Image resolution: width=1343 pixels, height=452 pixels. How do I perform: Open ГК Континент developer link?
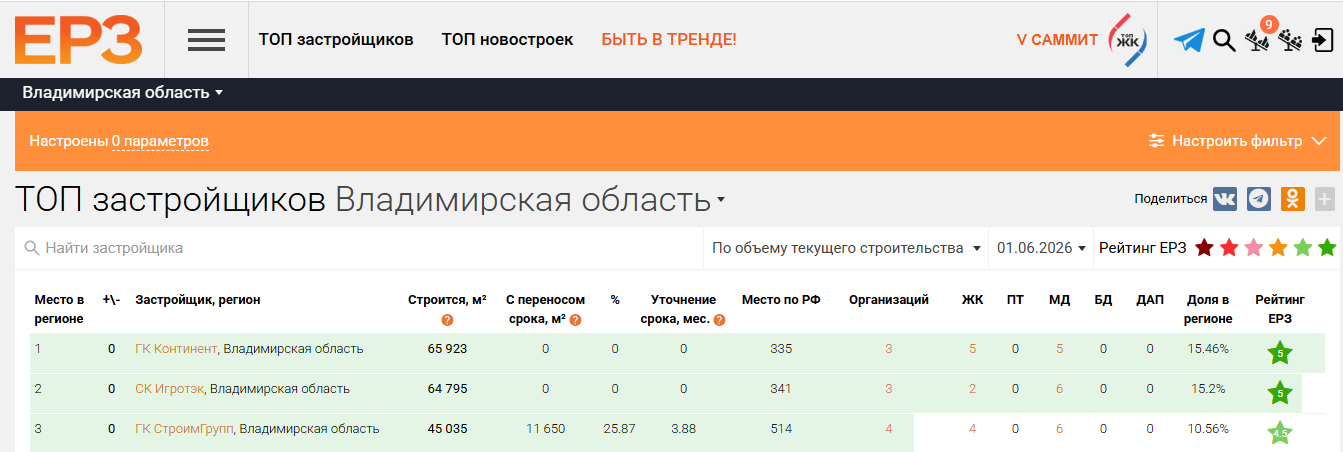(x=176, y=349)
